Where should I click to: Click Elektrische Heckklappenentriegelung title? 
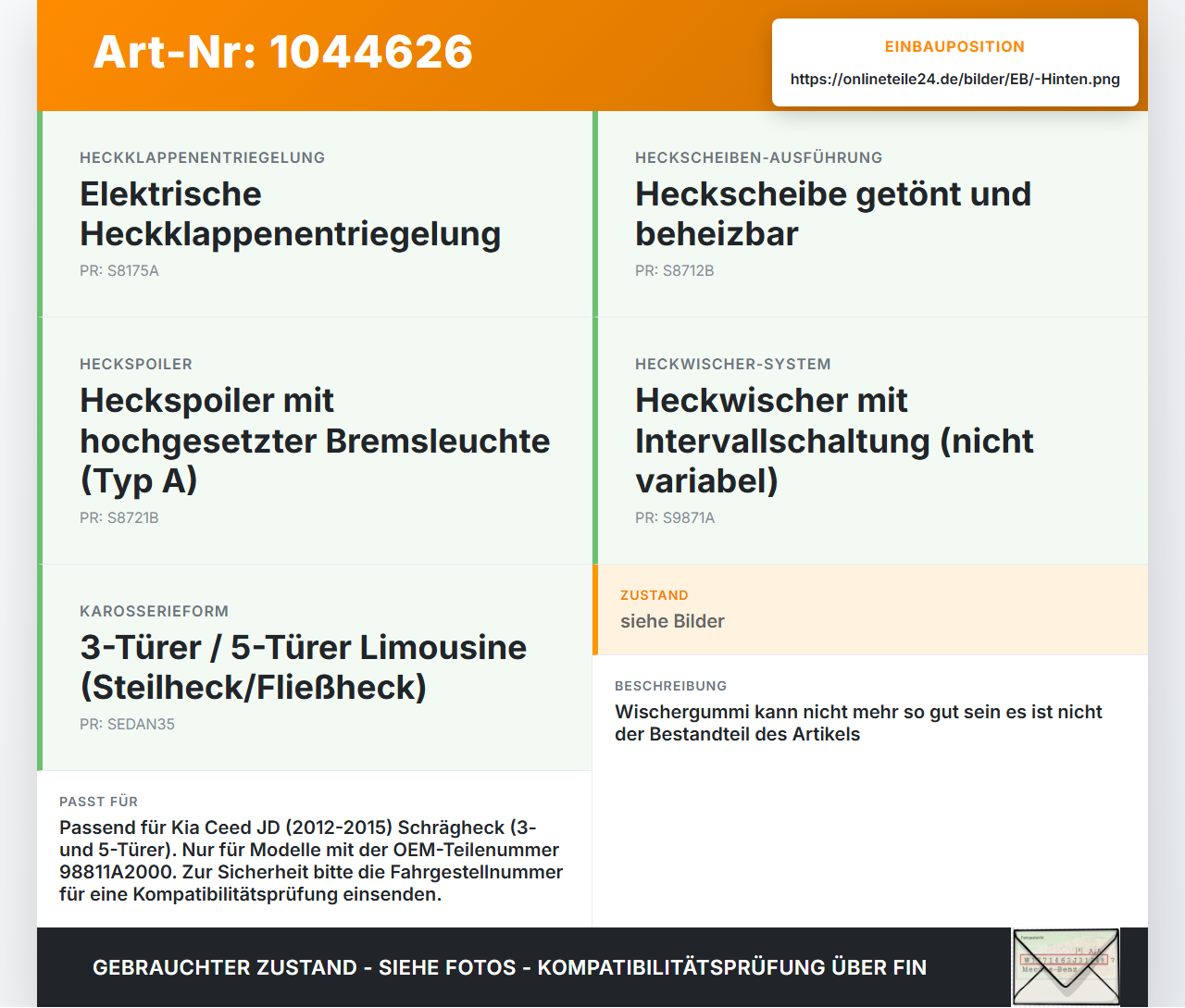[x=291, y=214]
